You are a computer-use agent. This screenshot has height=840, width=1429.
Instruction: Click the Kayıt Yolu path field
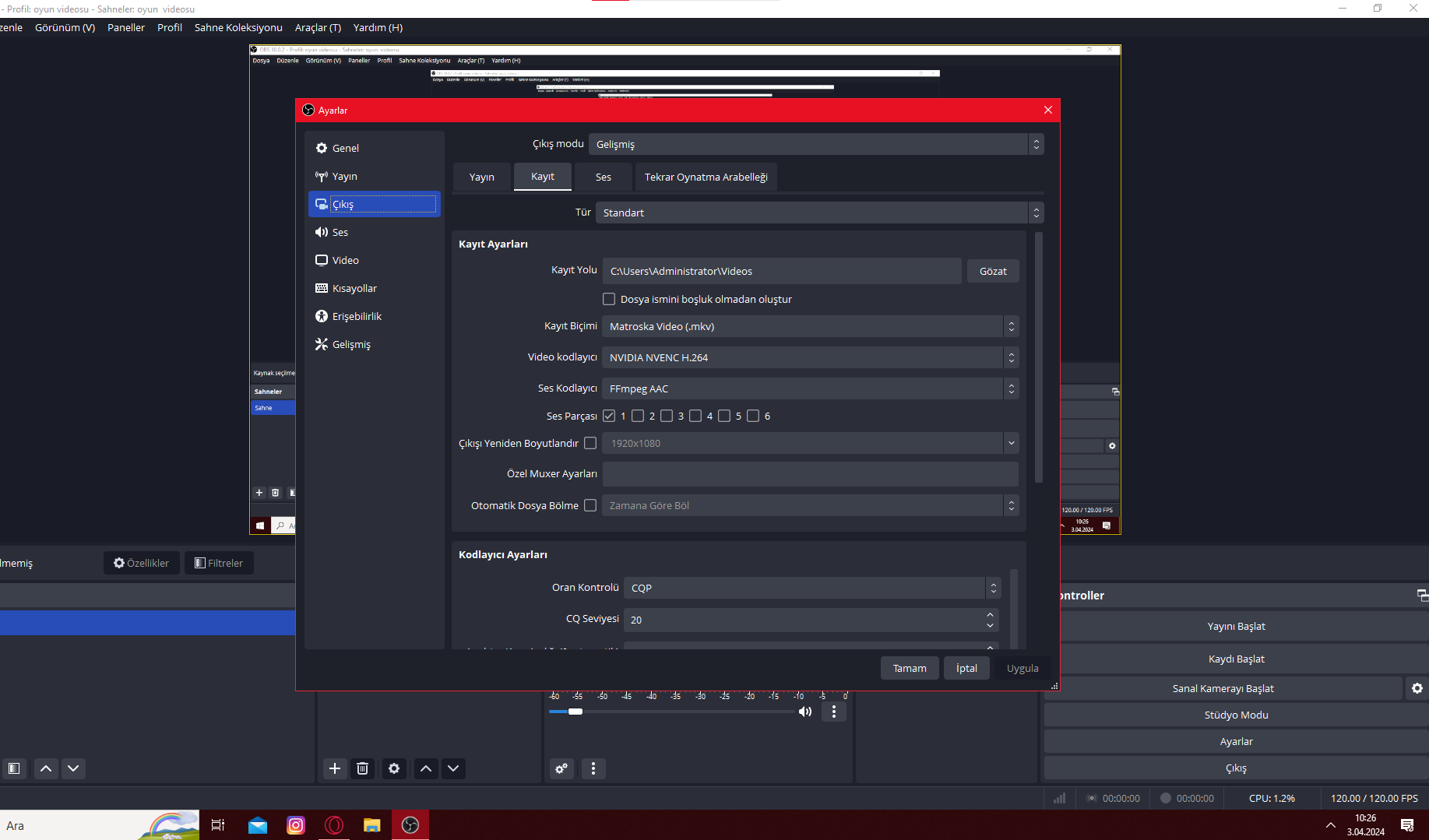click(782, 271)
